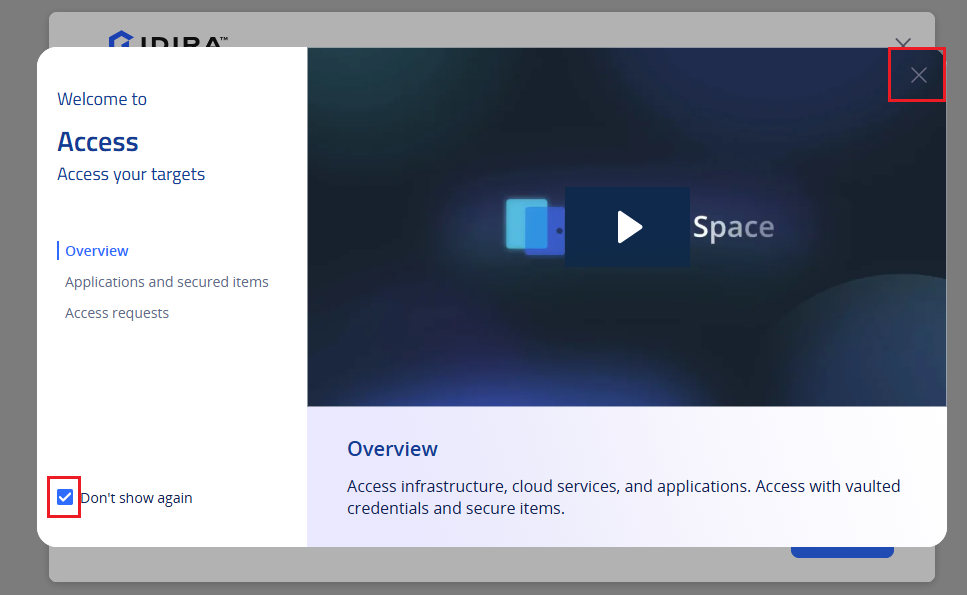Click the brand logo in background header
This screenshot has width=967, height=595.
(168, 39)
